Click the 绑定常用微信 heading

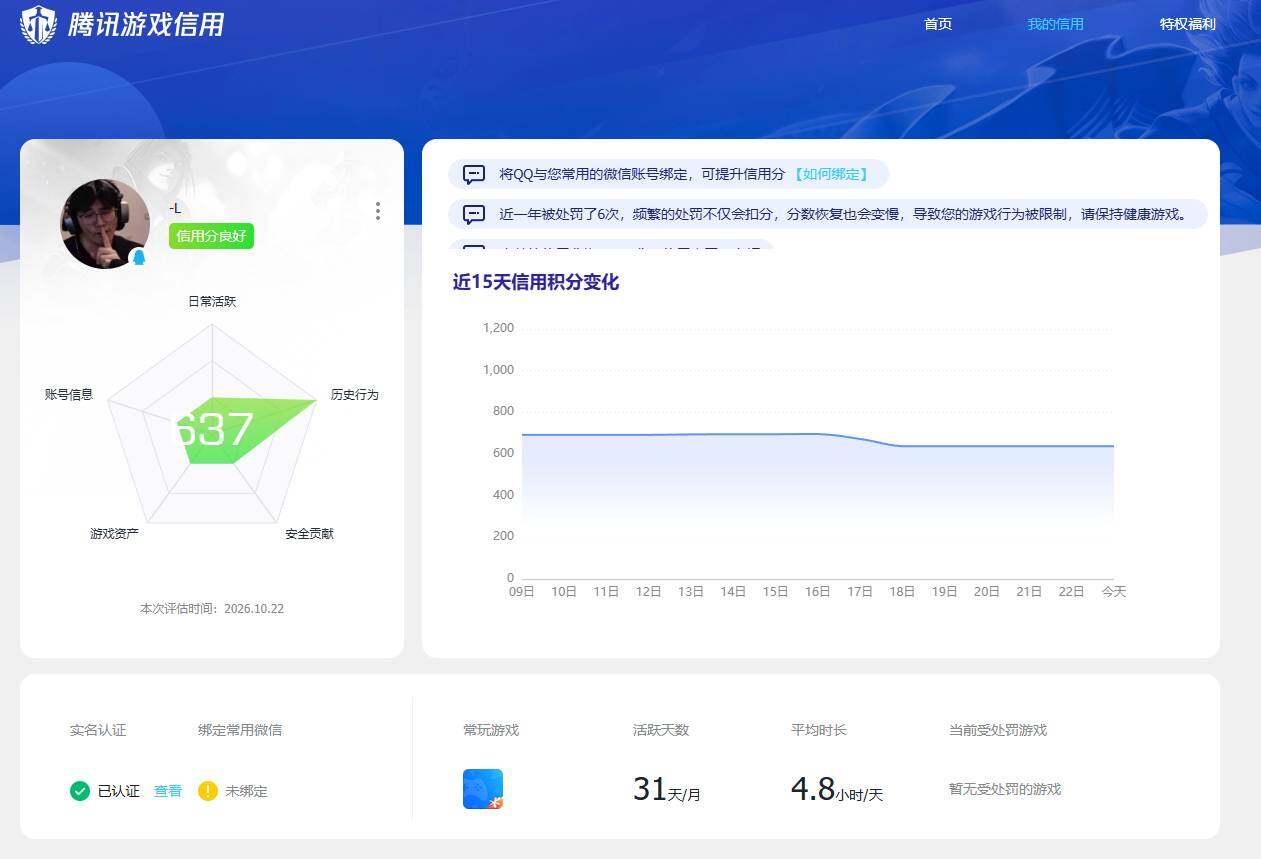[x=240, y=730]
